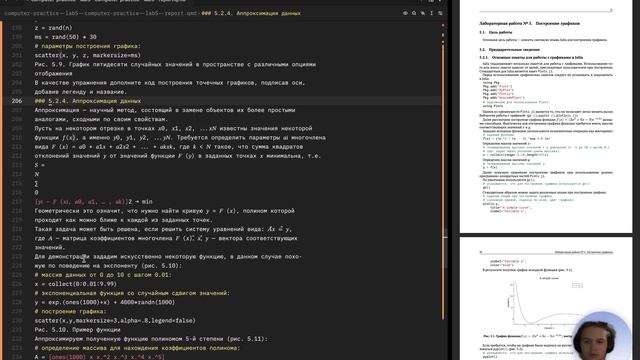Open editor controls sliders icon

click(x=440, y=13)
